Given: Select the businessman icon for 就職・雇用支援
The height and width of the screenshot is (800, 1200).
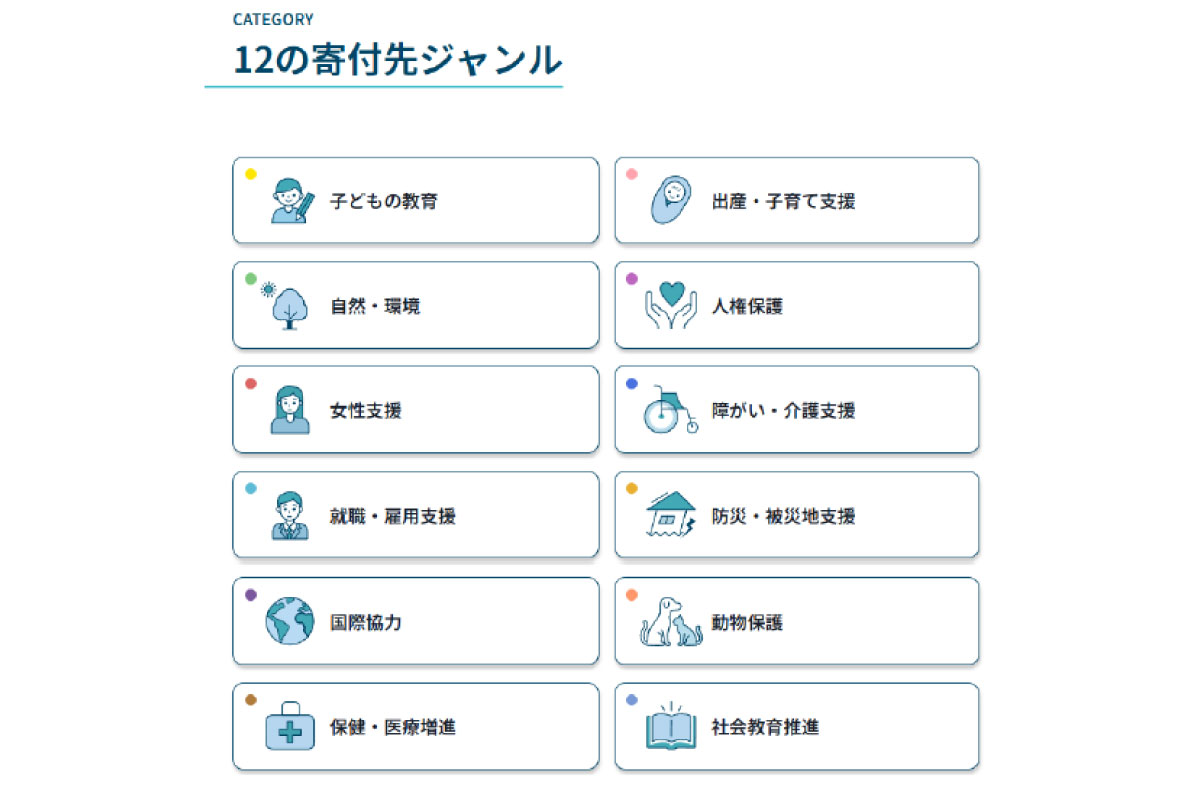Looking at the screenshot, I should point(289,516).
